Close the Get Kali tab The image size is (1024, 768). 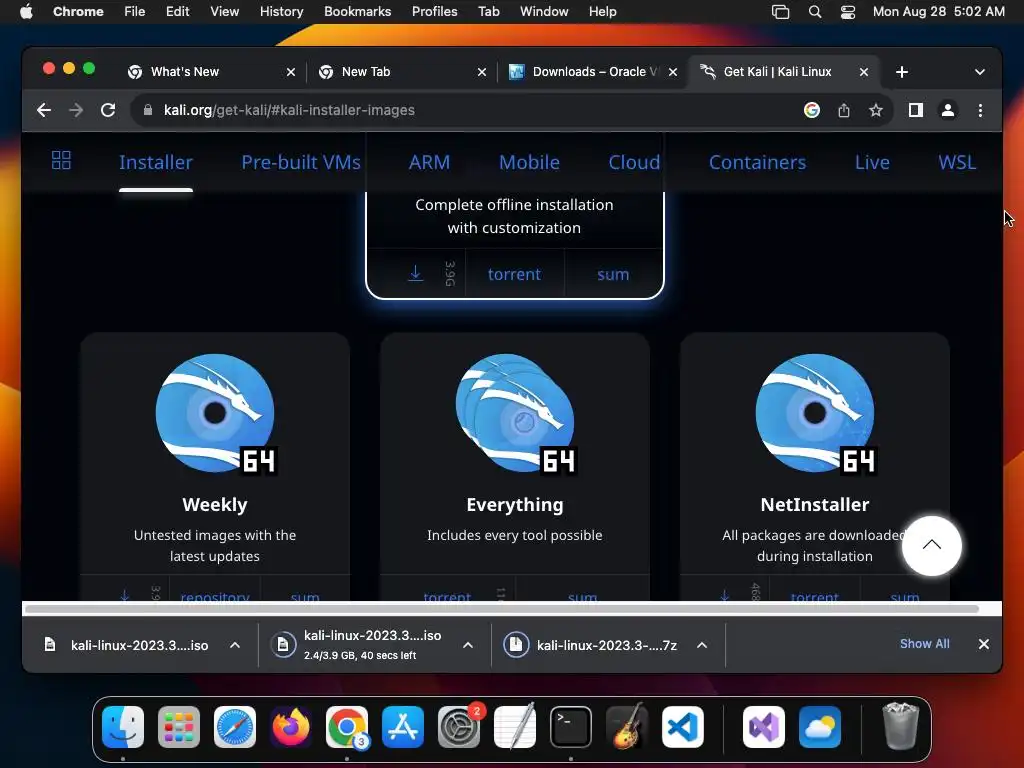pyautogui.click(x=864, y=72)
